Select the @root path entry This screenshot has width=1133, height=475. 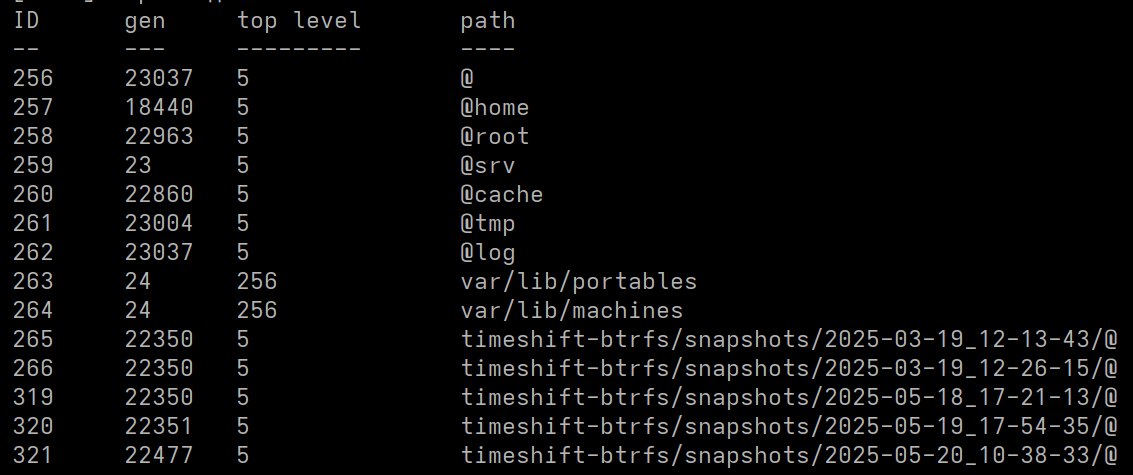click(495, 137)
